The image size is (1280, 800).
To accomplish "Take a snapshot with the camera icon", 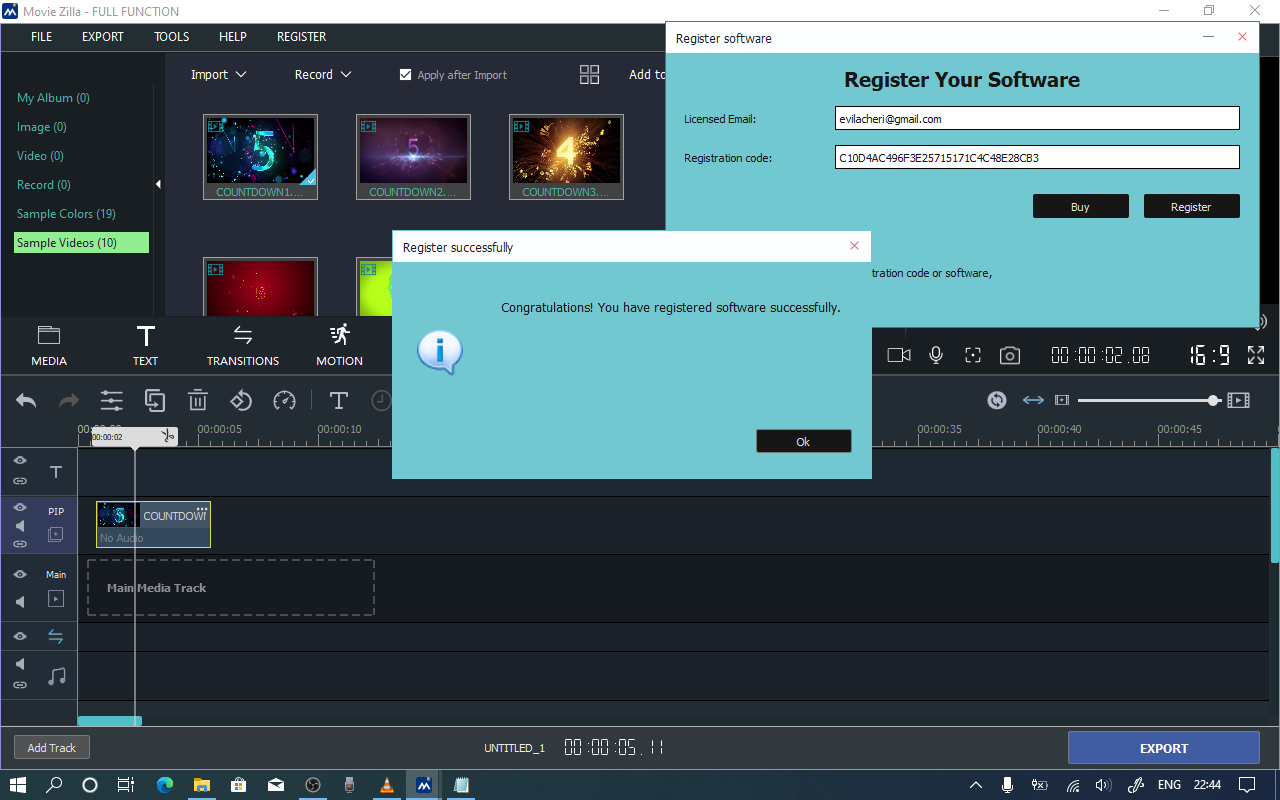I will pos(1010,355).
